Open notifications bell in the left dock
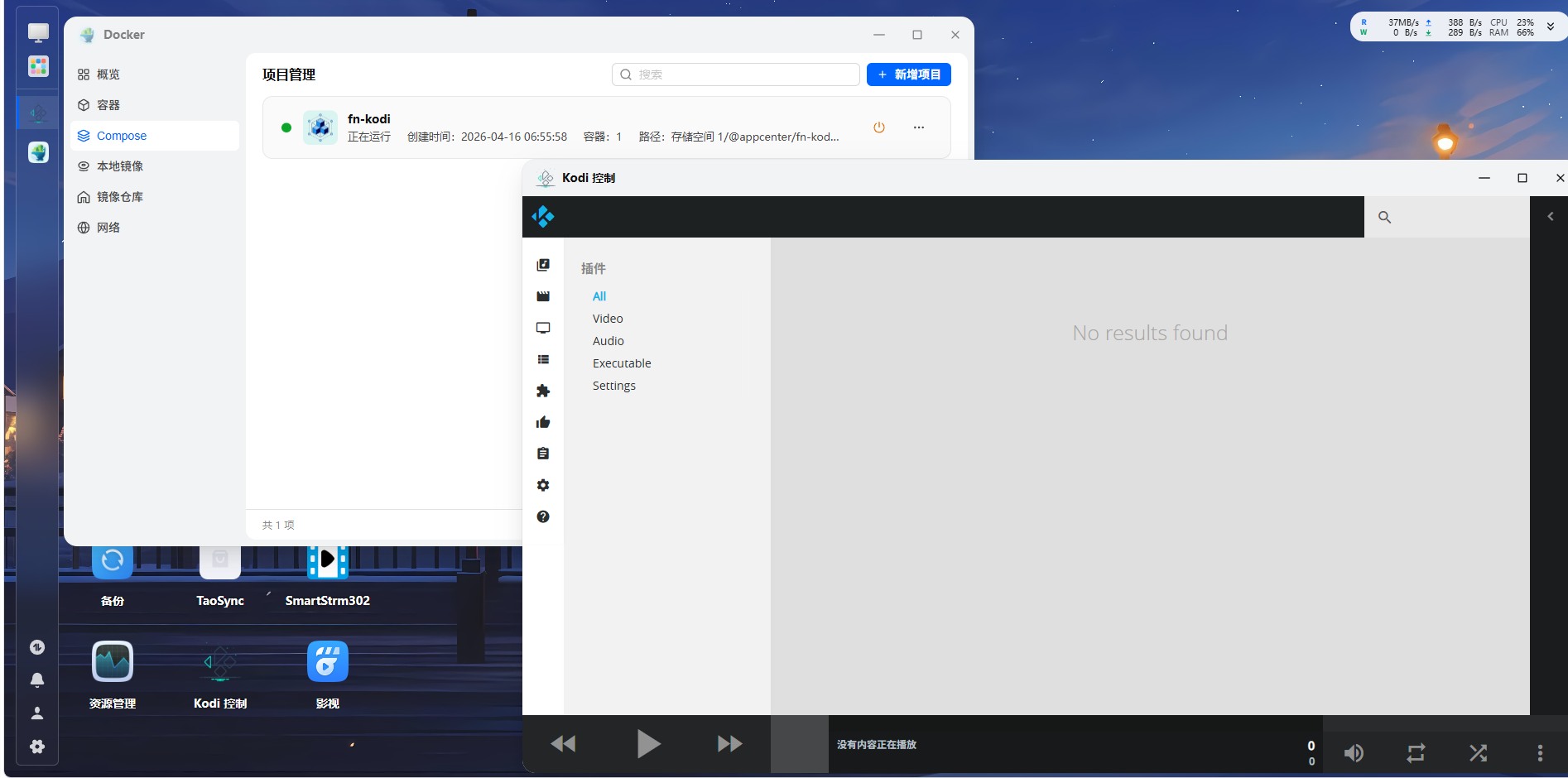1568x778 pixels. pyautogui.click(x=37, y=680)
